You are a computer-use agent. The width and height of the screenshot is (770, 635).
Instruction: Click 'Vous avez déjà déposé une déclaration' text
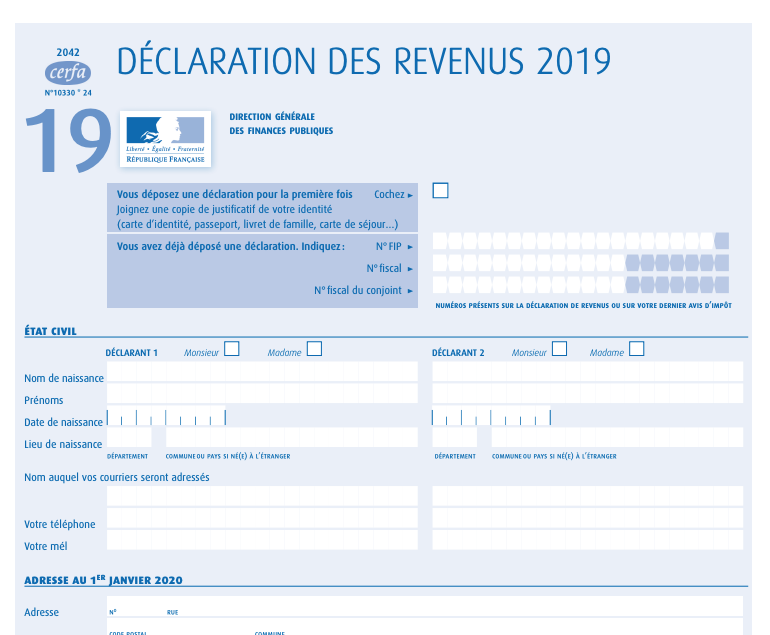tap(231, 246)
